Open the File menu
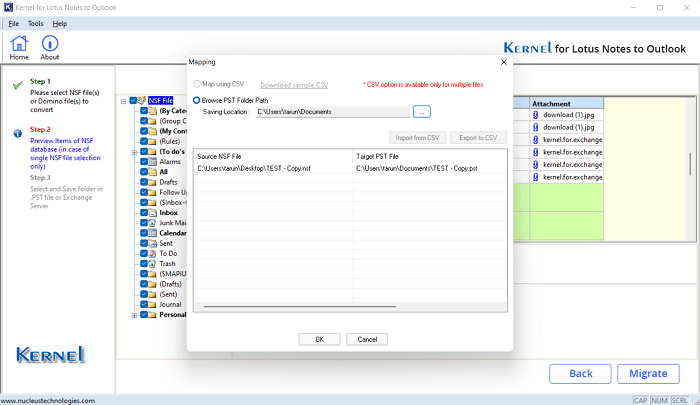Image resolution: width=700 pixels, height=405 pixels. point(13,24)
